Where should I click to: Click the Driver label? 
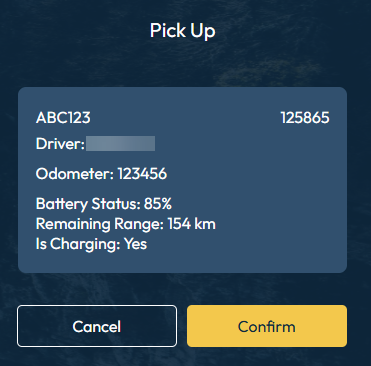point(60,144)
